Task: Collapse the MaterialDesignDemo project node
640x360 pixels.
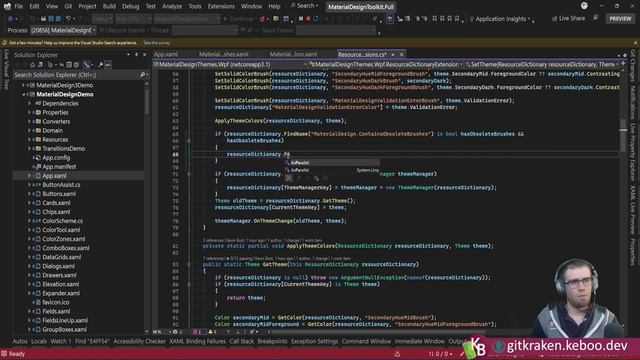Action: pos(23,94)
